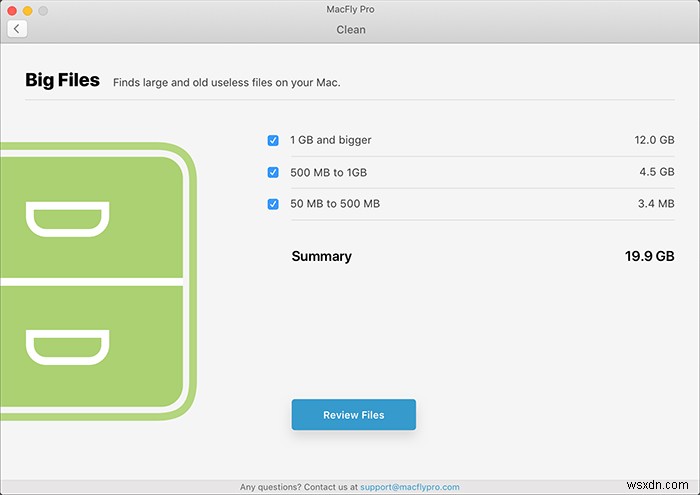Click the 4.5 GB size value
The width and height of the screenshot is (700, 495).
[657, 172]
